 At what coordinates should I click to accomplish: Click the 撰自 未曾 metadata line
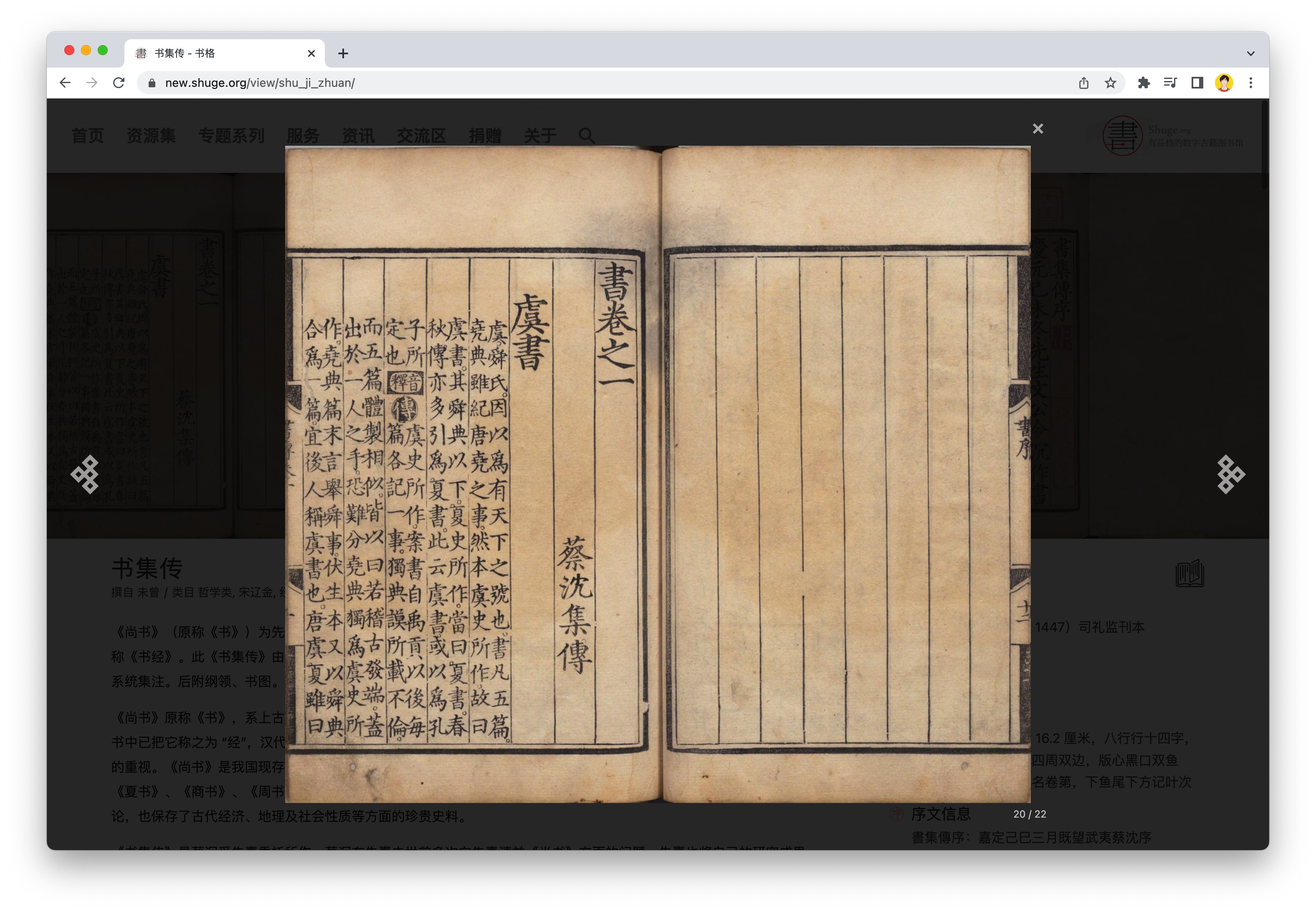click(x=198, y=592)
